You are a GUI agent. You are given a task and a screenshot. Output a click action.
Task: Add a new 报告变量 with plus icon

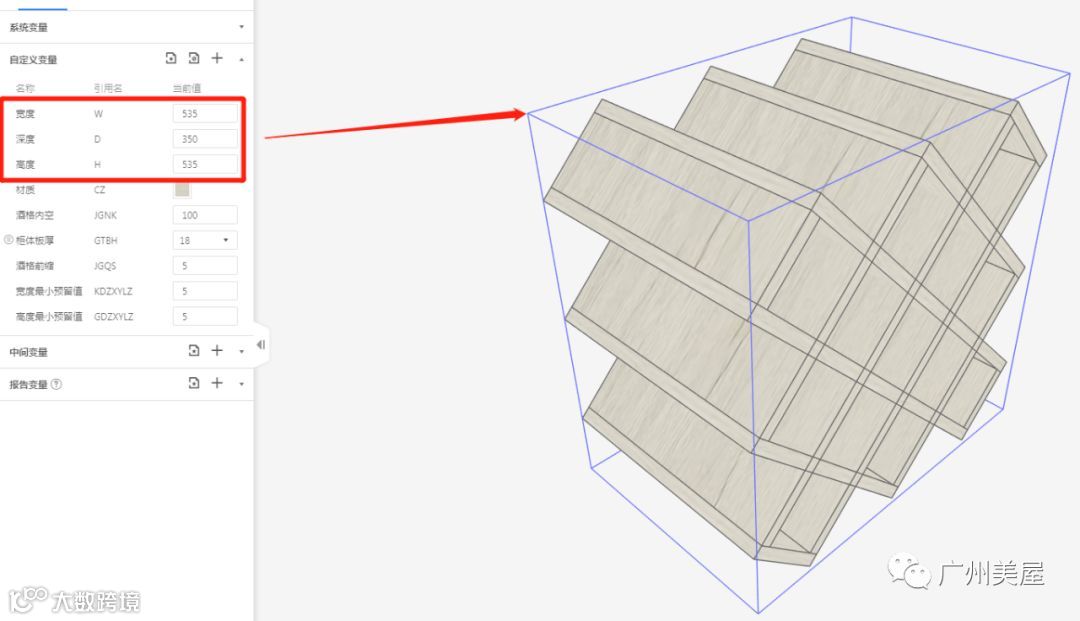pyautogui.click(x=217, y=383)
